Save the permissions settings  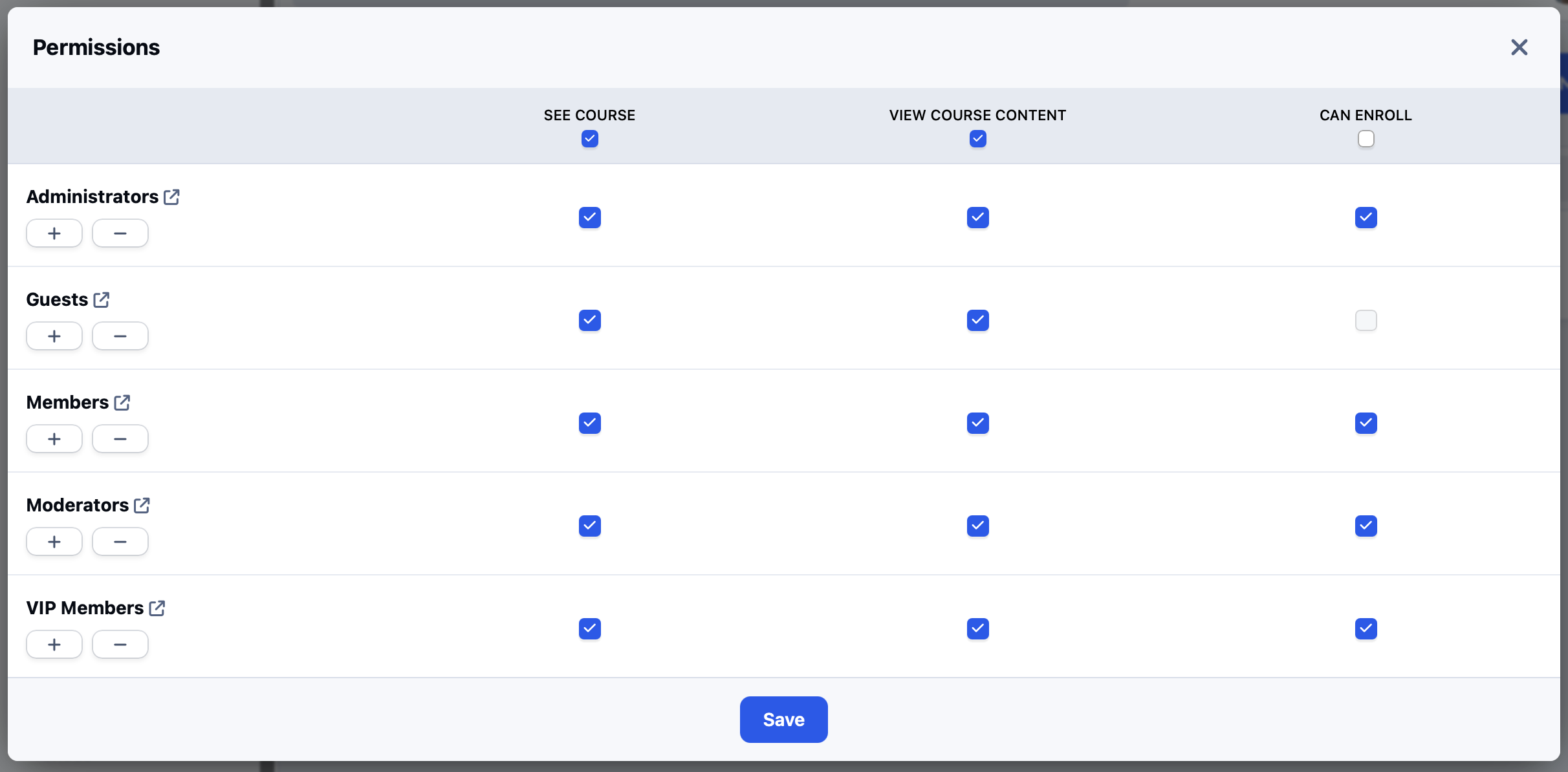[x=784, y=720]
